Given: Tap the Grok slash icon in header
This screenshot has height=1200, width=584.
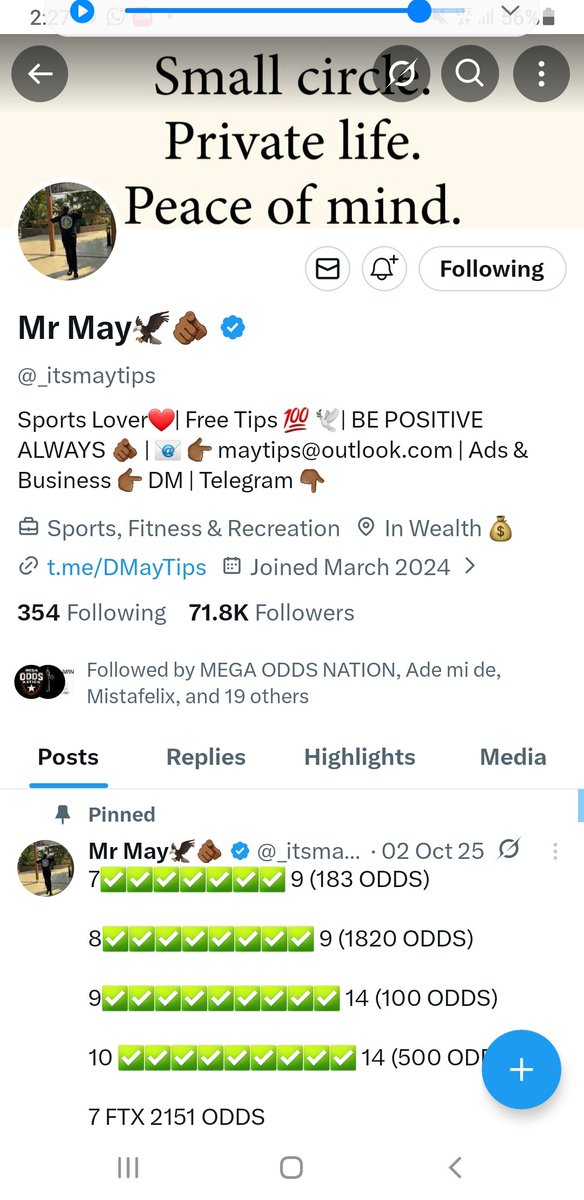Looking at the screenshot, I should (x=402, y=73).
